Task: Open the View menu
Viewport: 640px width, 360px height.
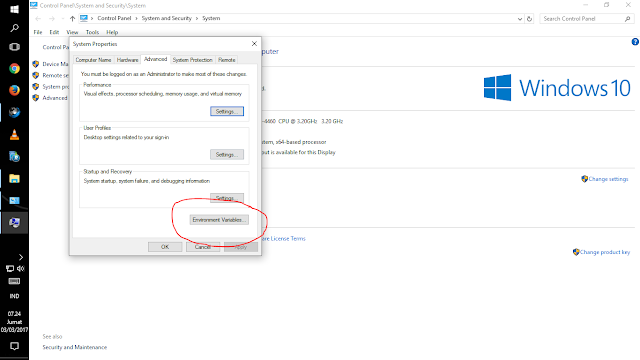Action: click(72, 32)
